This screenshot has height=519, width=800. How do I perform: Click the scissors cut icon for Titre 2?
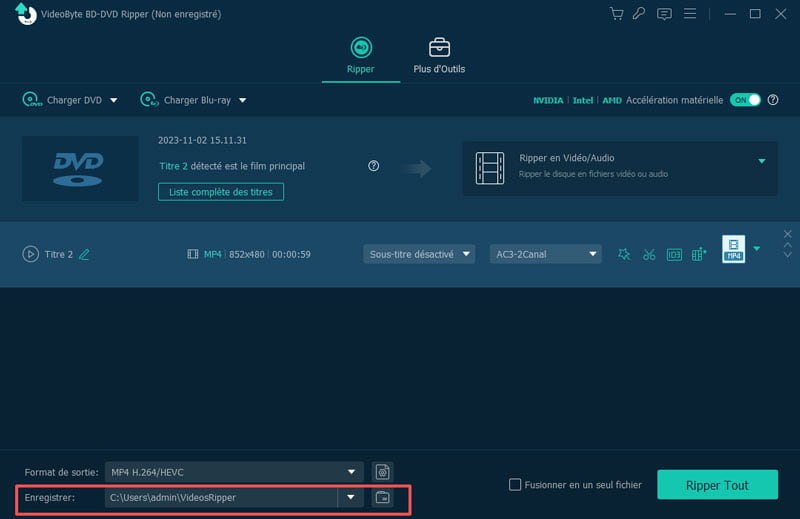click(x=649, y=255)
